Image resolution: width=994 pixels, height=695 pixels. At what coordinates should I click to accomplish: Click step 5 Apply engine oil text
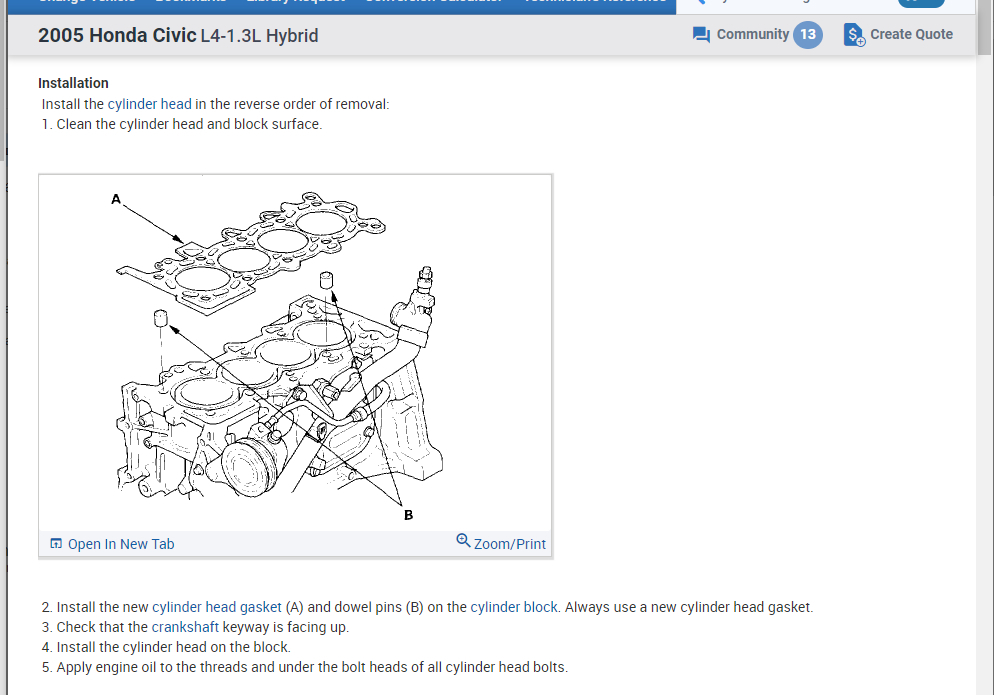(305, 667)
